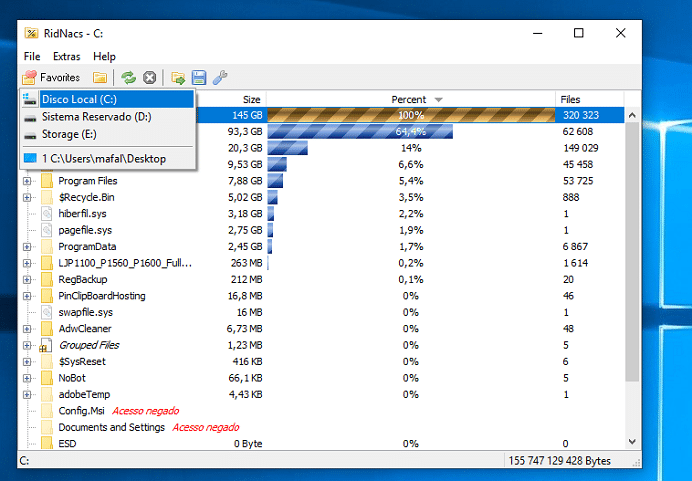Click the Grouped Files icon
692x481 pixels.
[46, 346]
